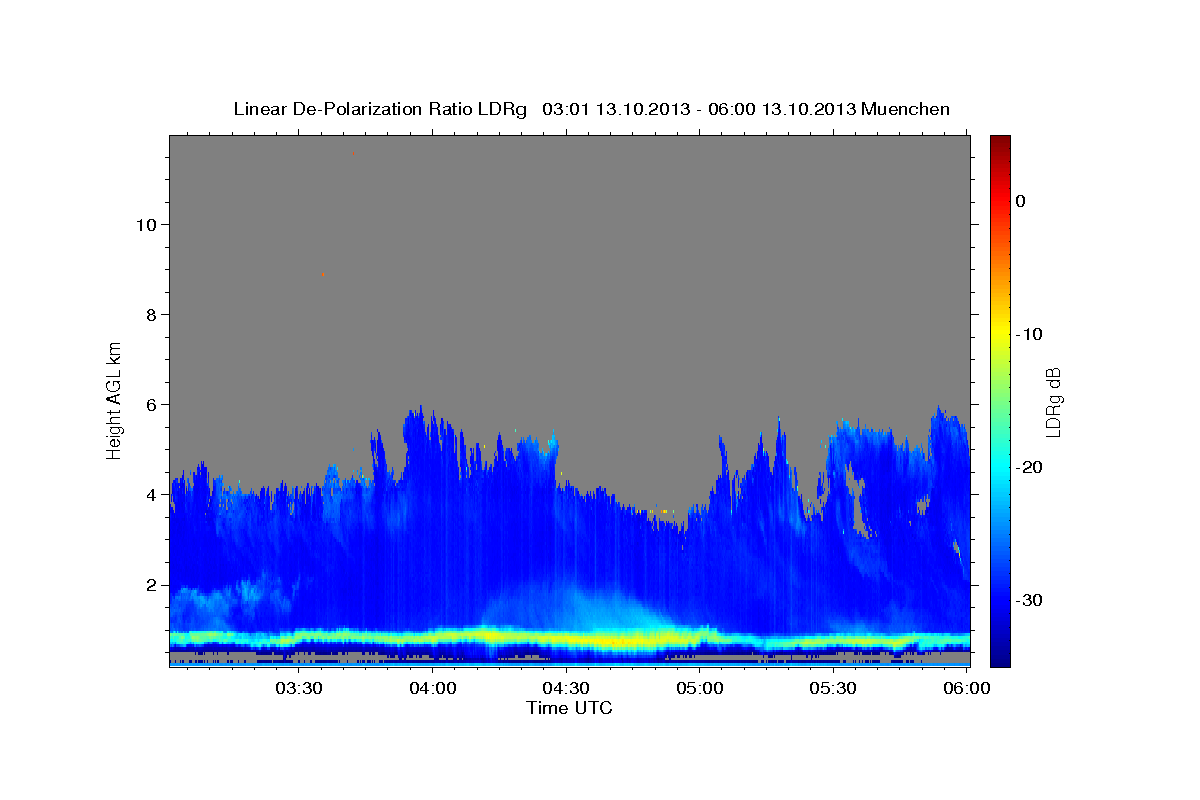Click the colorbar value label -10
The height and width of the screenshot is (800, 1200).
[x=1030, y=334]
